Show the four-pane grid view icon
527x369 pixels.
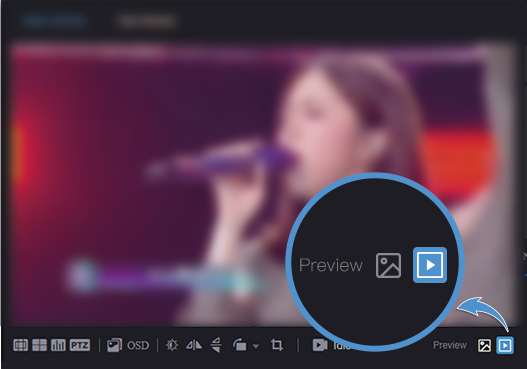[39, 345]
